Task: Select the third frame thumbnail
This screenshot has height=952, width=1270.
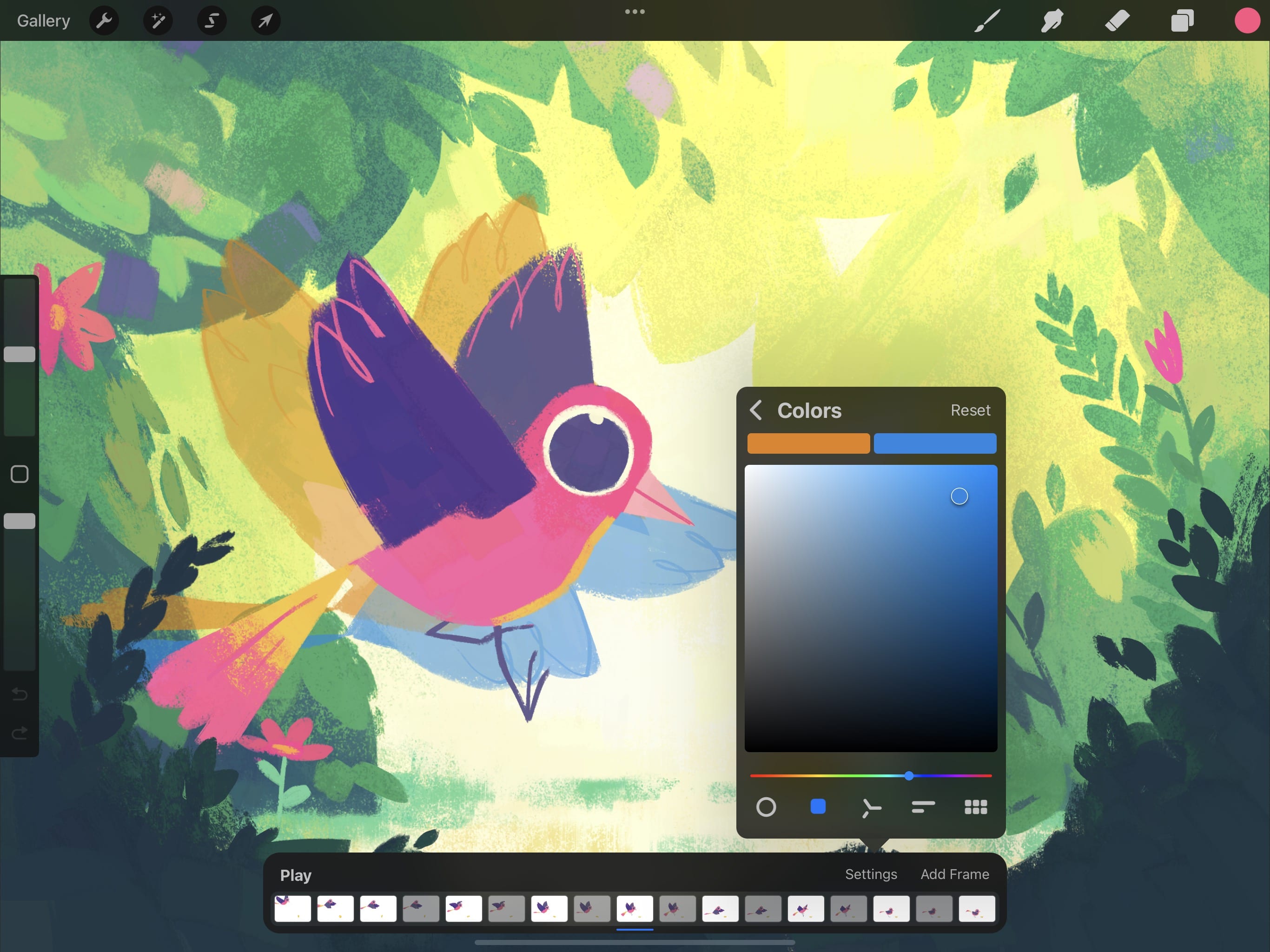Action: coord(378,908)
